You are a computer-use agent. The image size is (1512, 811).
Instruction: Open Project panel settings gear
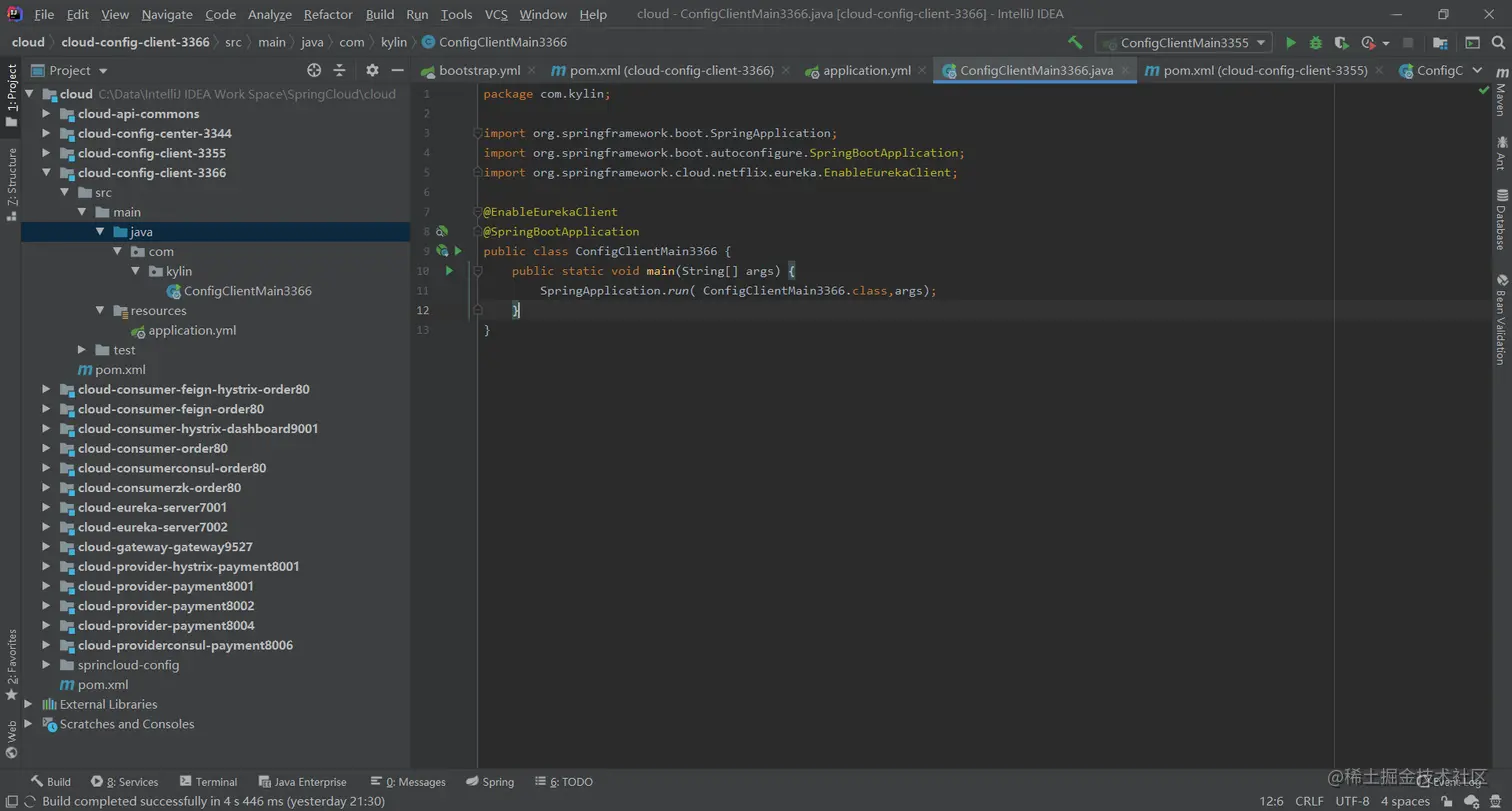point(372,70)
